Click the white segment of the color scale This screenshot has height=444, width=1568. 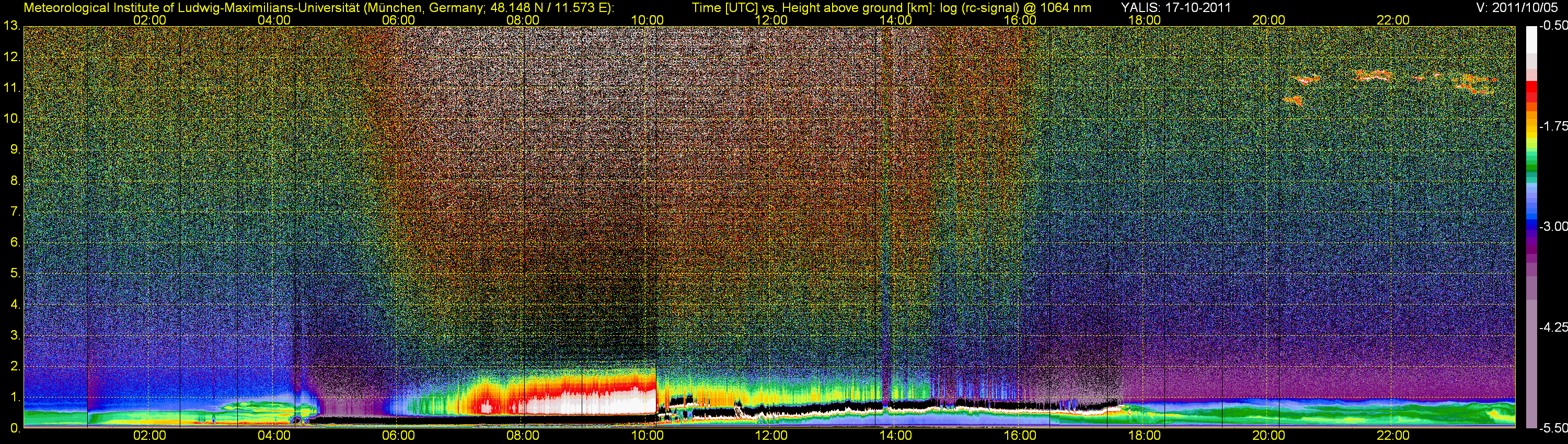click(x=1531, y=40)
